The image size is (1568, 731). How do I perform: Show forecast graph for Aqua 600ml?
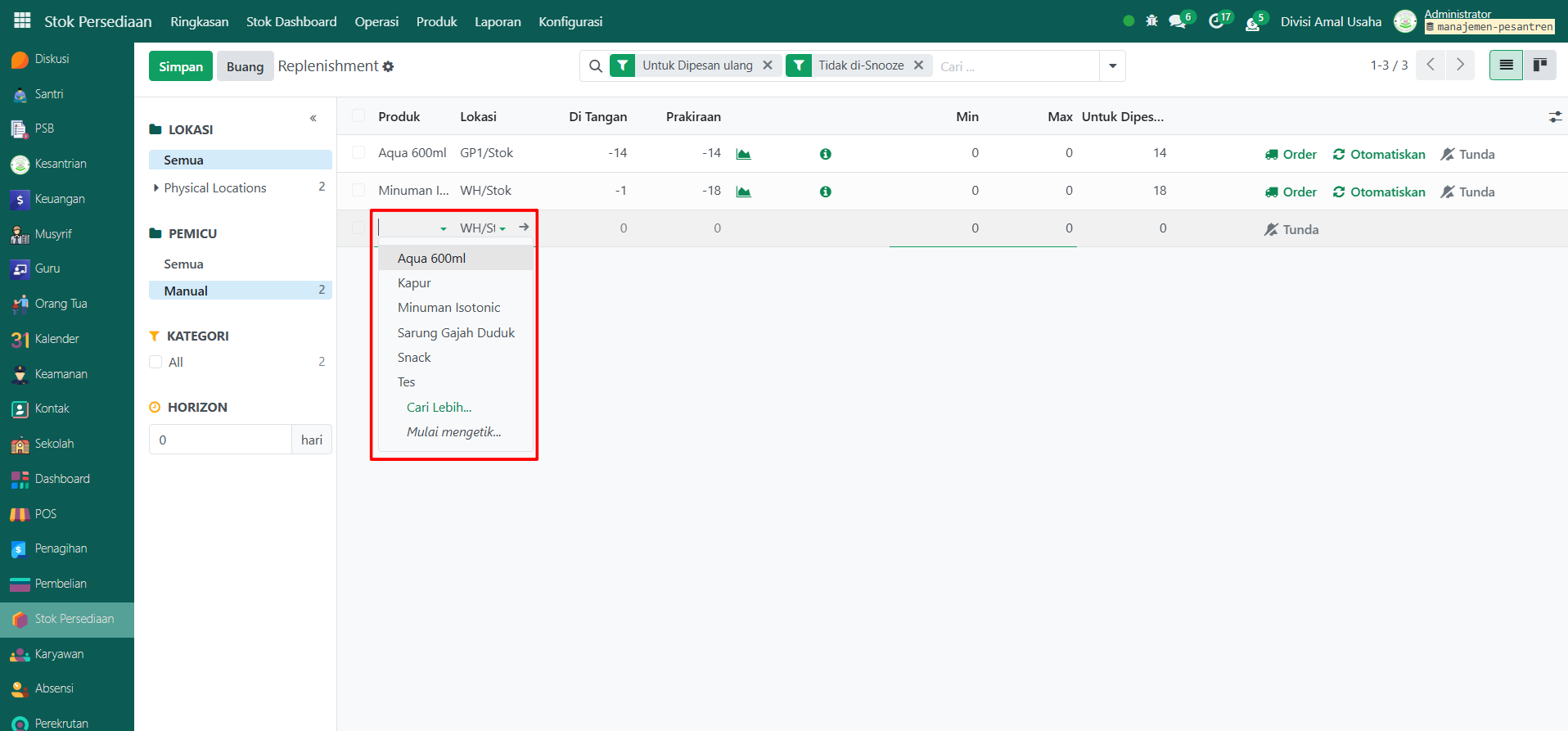743,154
